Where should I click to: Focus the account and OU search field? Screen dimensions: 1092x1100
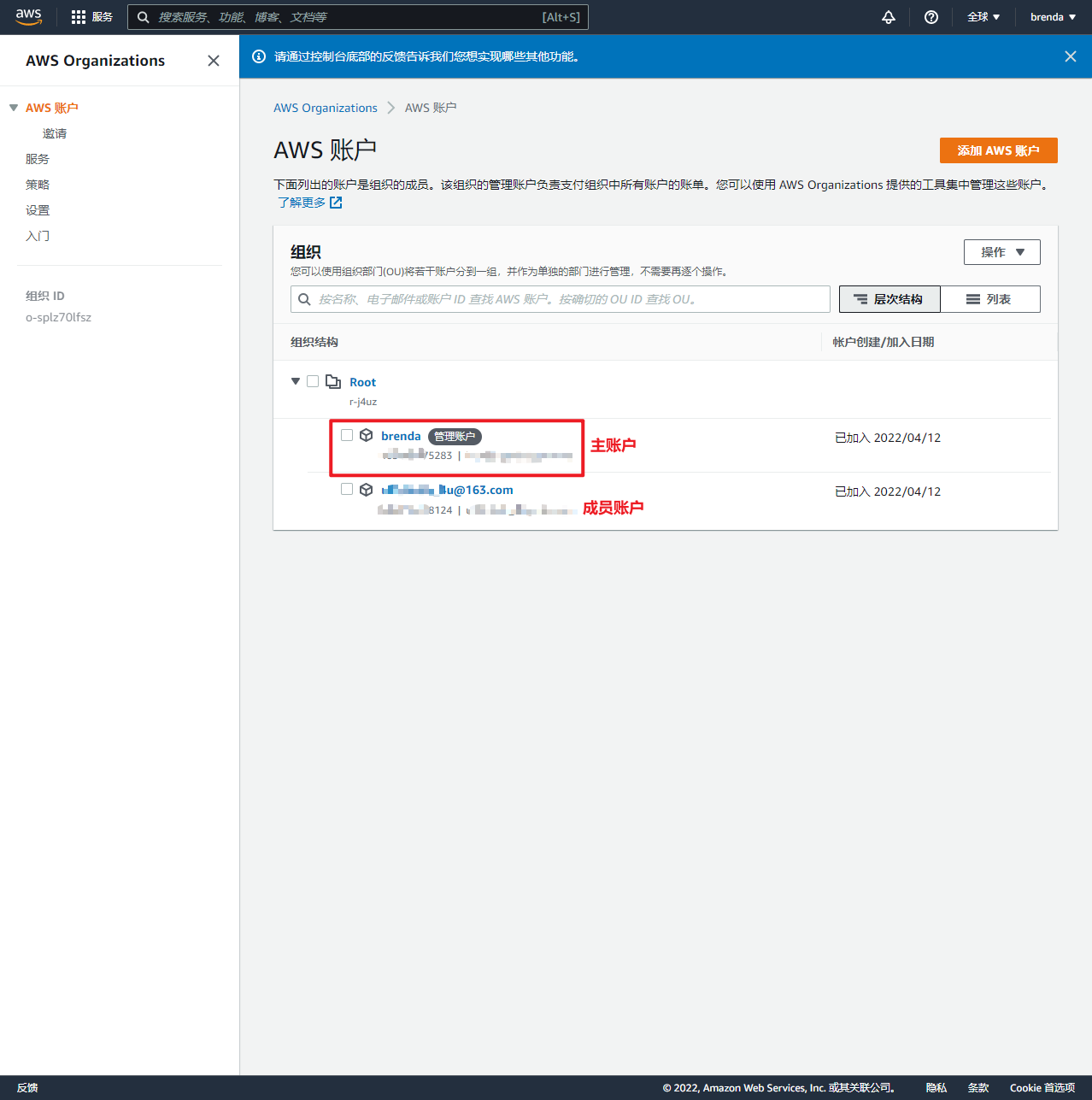561,299
